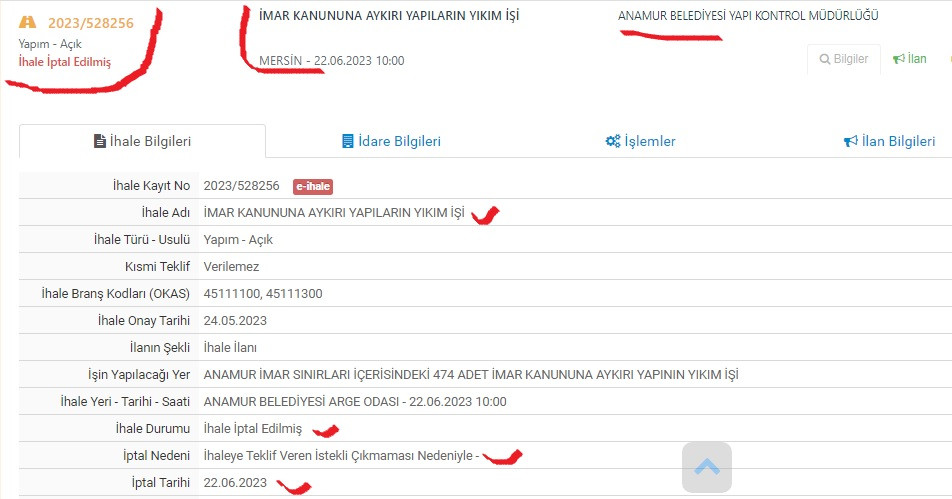
Task: Click the green megaphone İlan icon
Action: coord(899,59)
